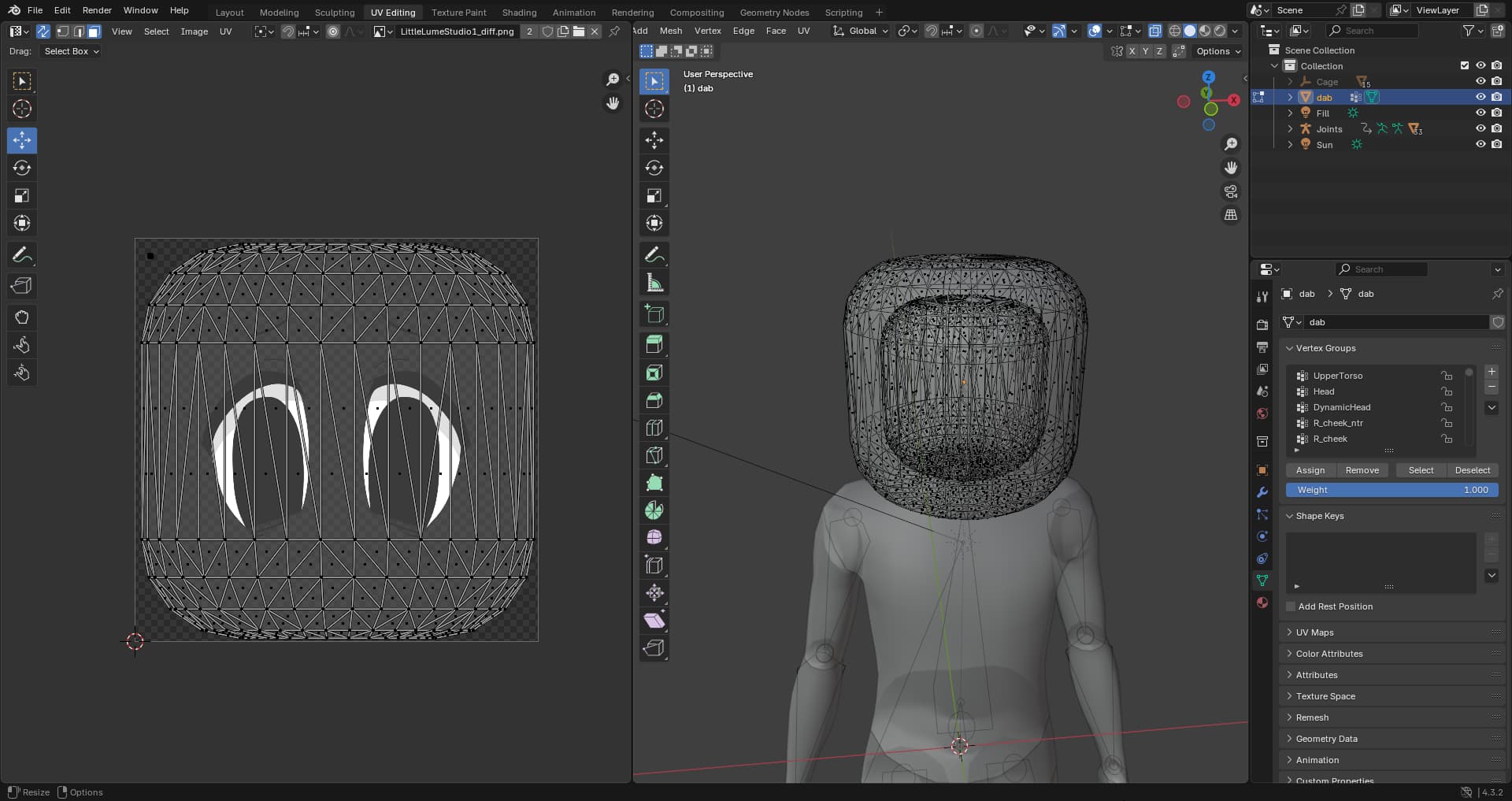Open the Drag Select Box dropdown
The image size is (1512, 801).
71,51
